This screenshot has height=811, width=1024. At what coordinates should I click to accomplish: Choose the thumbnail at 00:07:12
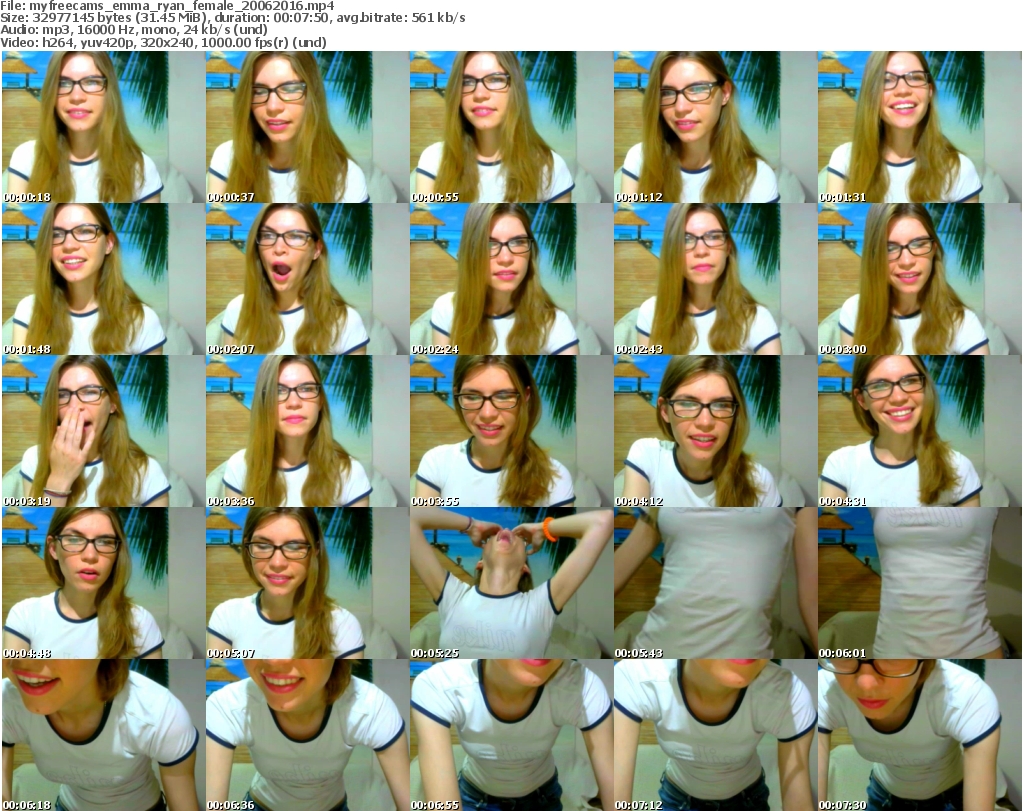click(715, 735)
